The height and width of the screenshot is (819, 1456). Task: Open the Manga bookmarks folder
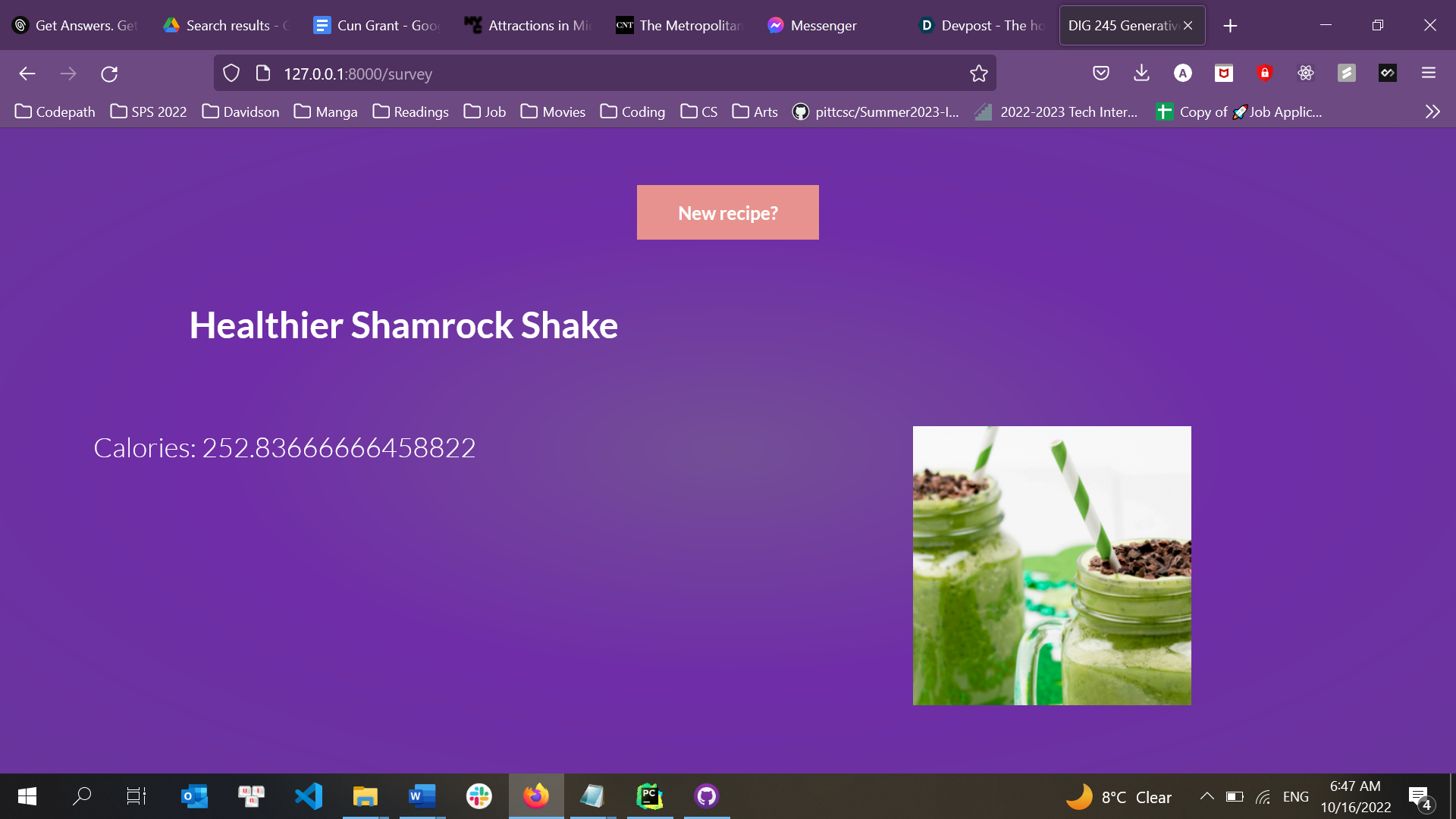click(x=325, y=111)
